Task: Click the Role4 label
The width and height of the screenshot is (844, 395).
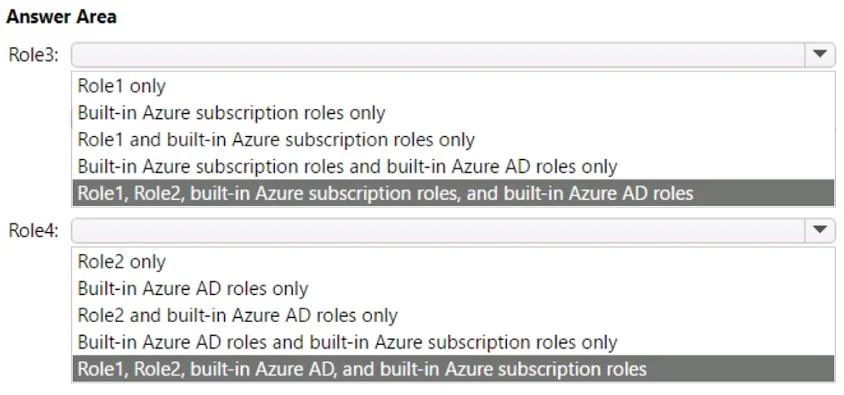Action: (x=33, y=231)
